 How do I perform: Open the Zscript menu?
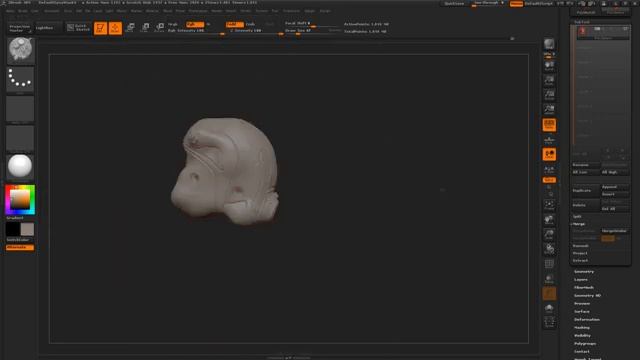(325, 11)
